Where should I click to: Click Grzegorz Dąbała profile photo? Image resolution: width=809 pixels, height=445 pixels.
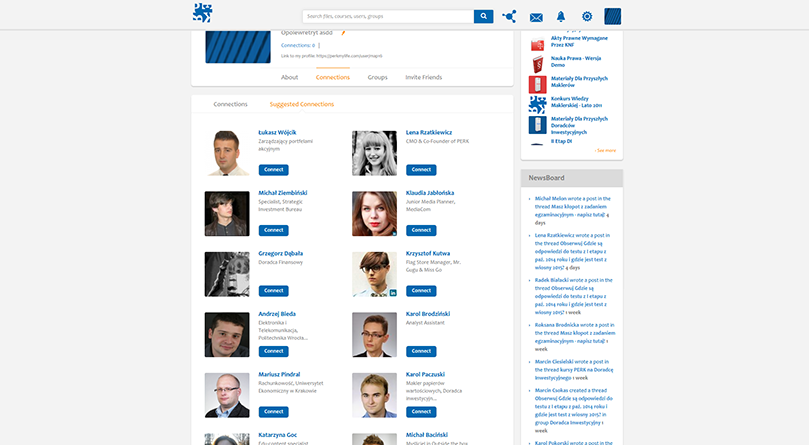pyautogui.click(x=227, y=274)
